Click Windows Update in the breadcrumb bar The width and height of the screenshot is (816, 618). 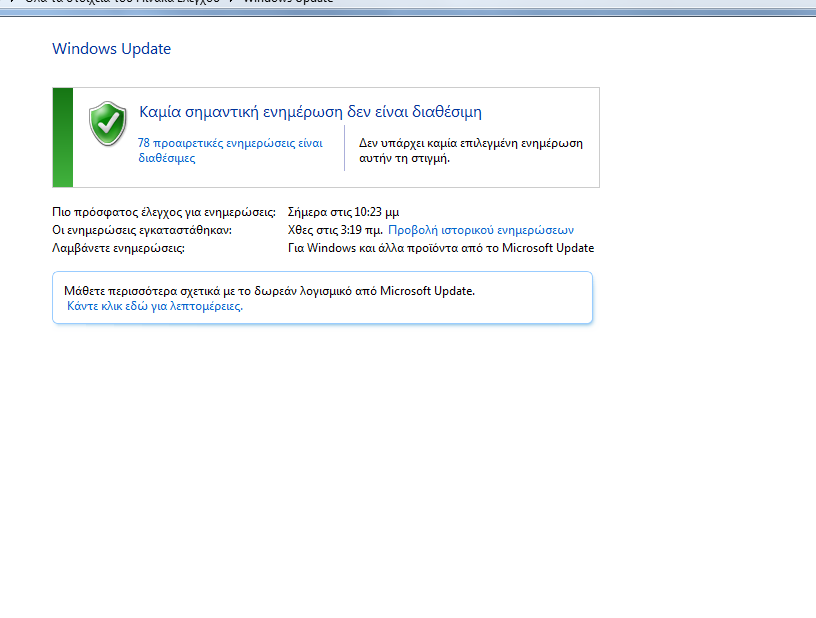[288, 2]
